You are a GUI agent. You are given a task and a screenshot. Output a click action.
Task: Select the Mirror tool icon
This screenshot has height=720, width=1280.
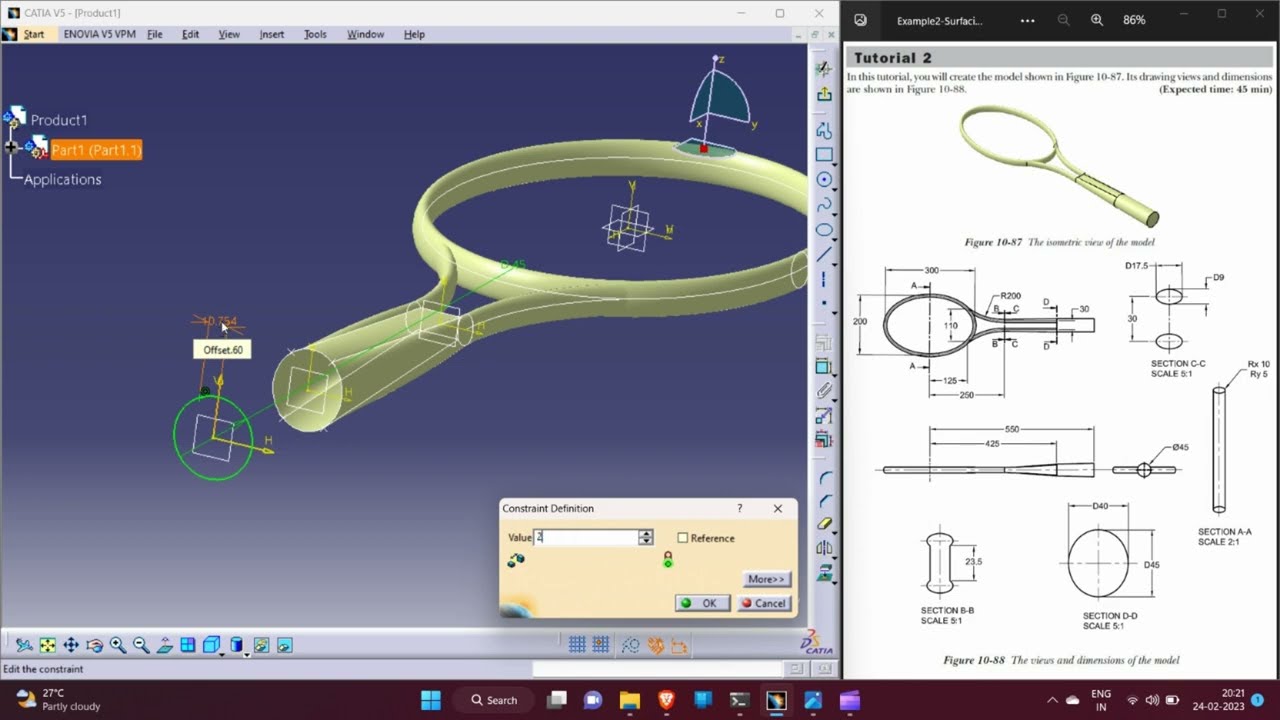point(824,548)
